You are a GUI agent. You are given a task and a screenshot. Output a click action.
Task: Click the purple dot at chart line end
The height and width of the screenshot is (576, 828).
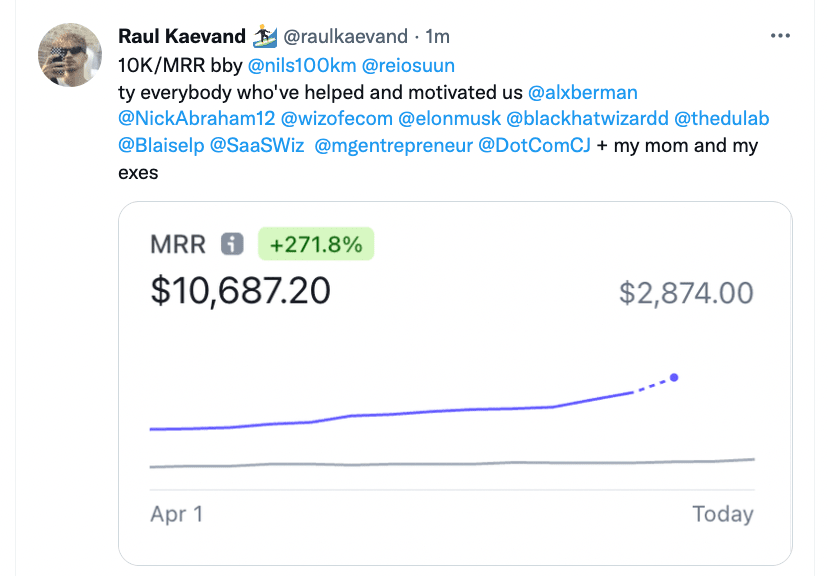click(x=674, y=377)
